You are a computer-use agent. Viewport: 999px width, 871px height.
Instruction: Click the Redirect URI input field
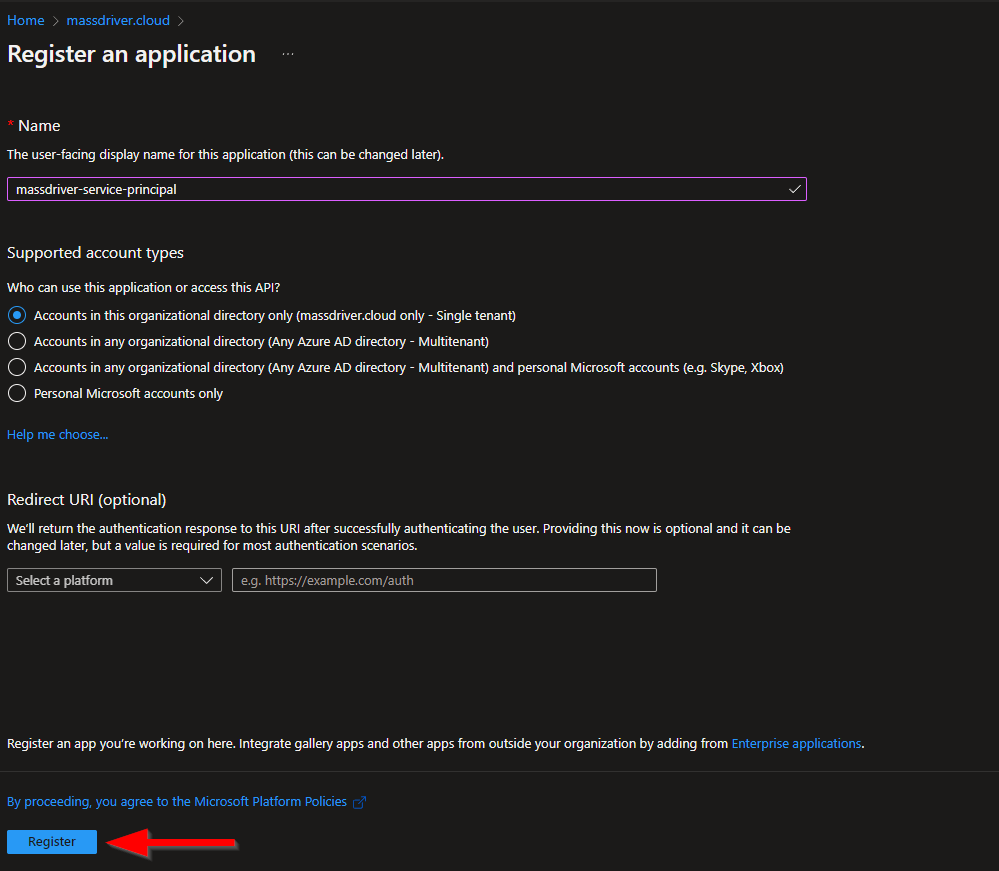tap(444, 580)
